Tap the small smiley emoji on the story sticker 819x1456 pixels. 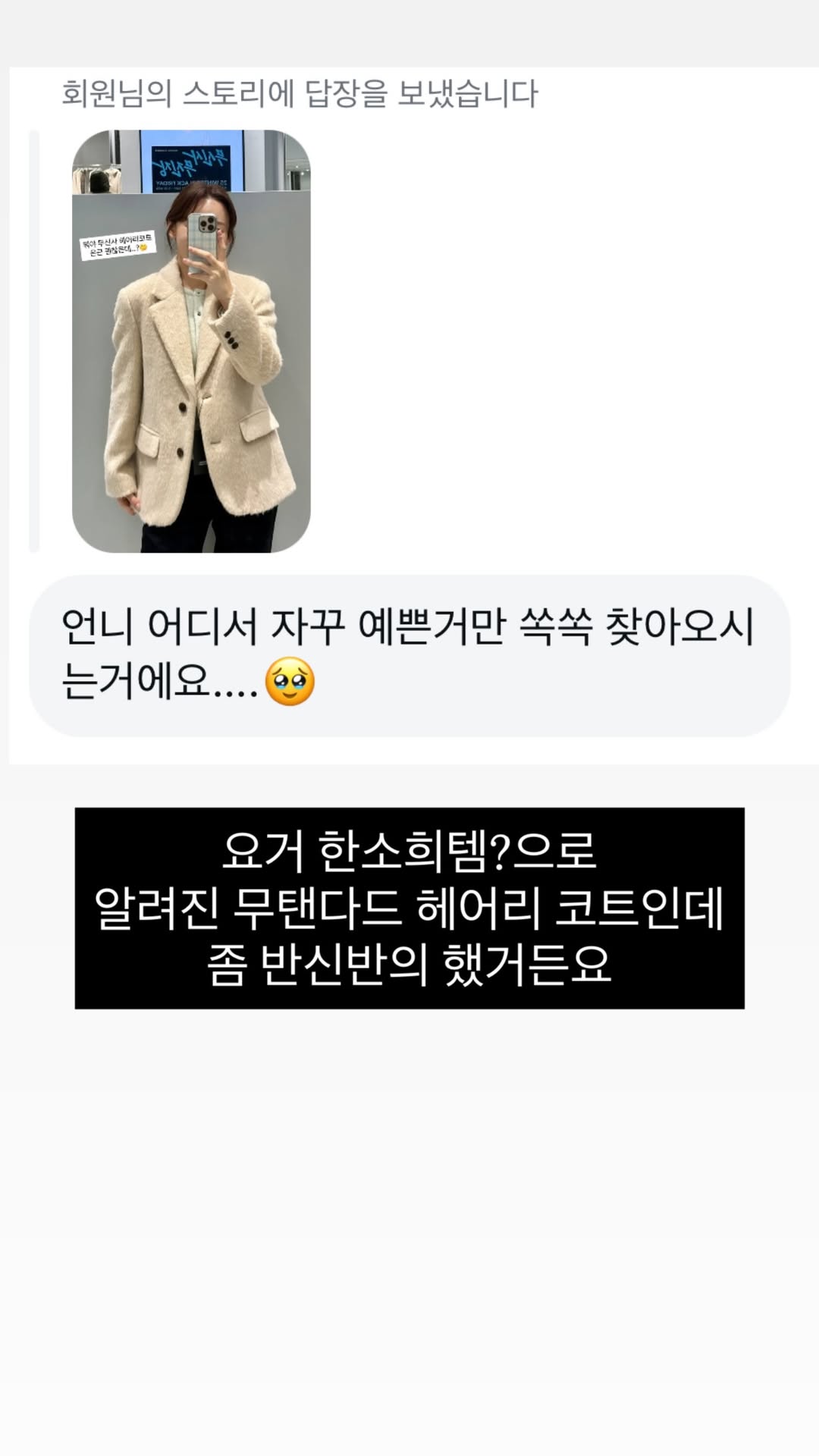click(x=143, y=247)
